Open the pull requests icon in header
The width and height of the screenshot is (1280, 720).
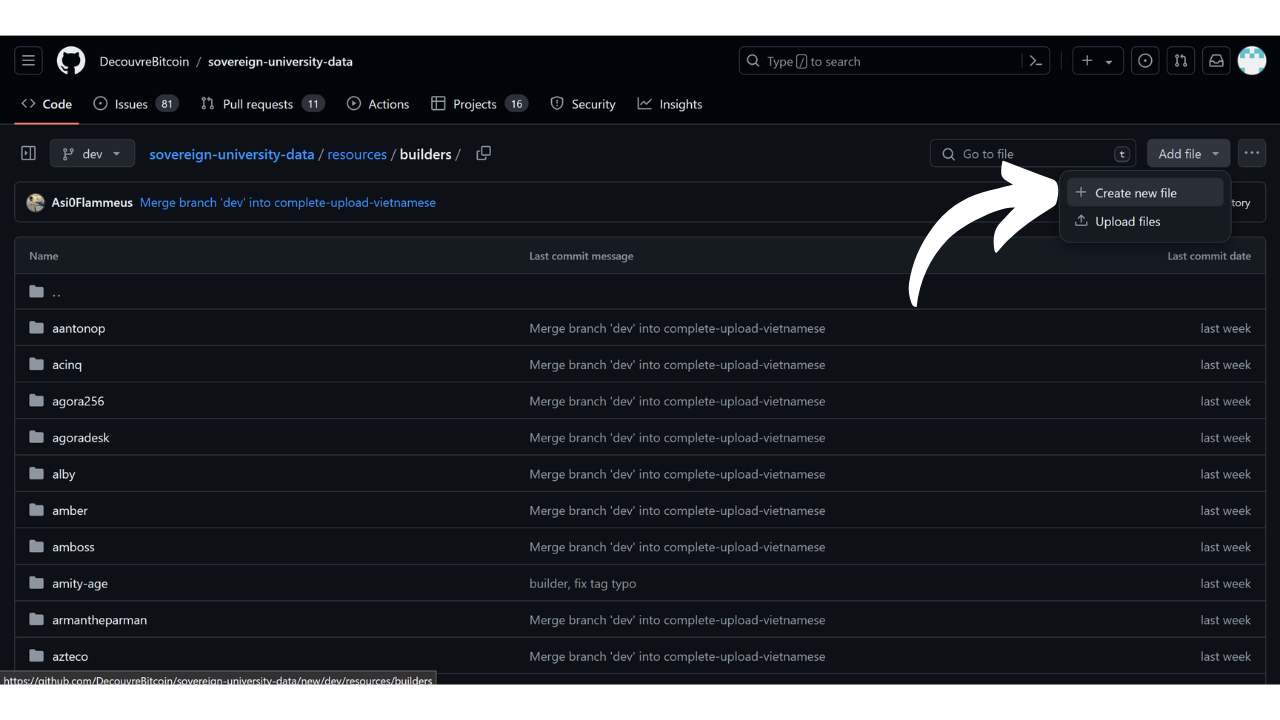pos(1181,61)
